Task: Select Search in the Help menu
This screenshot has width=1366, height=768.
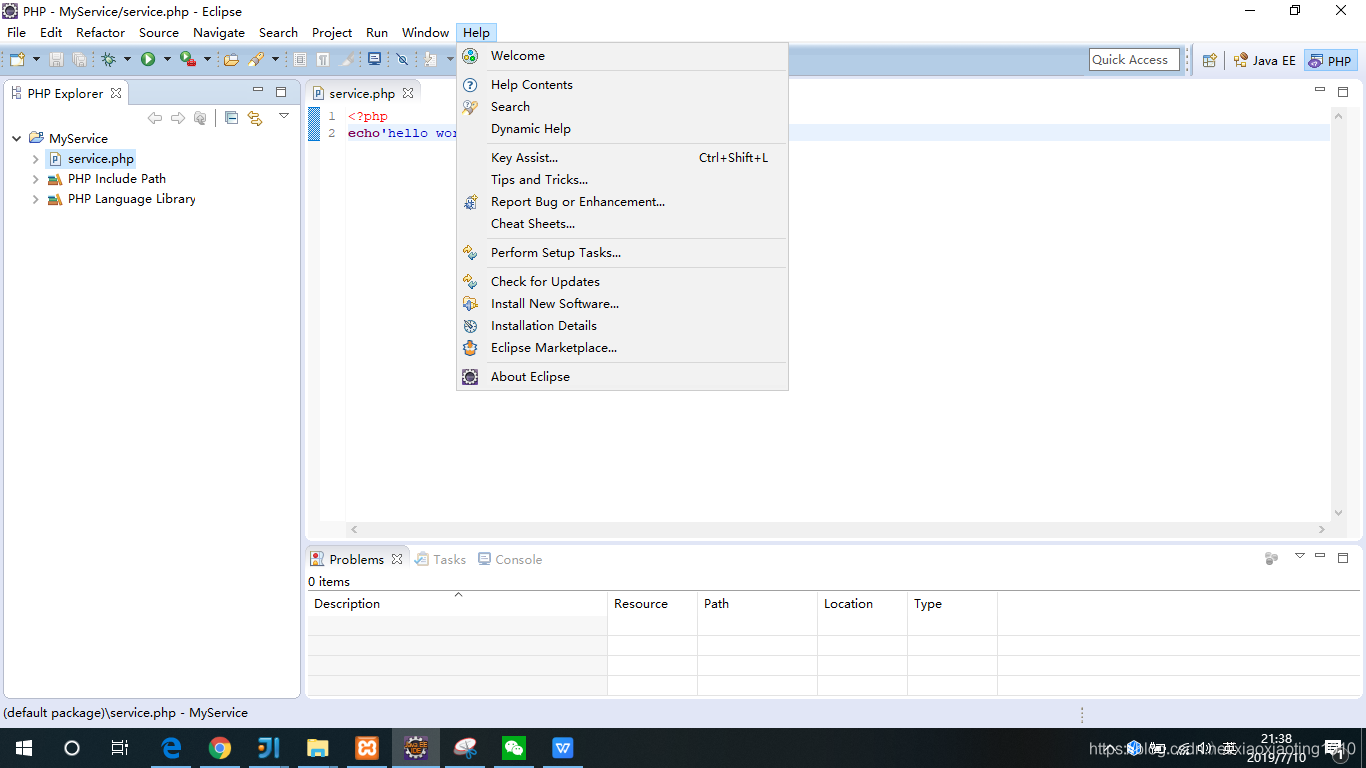Action: tap(622, 107)
